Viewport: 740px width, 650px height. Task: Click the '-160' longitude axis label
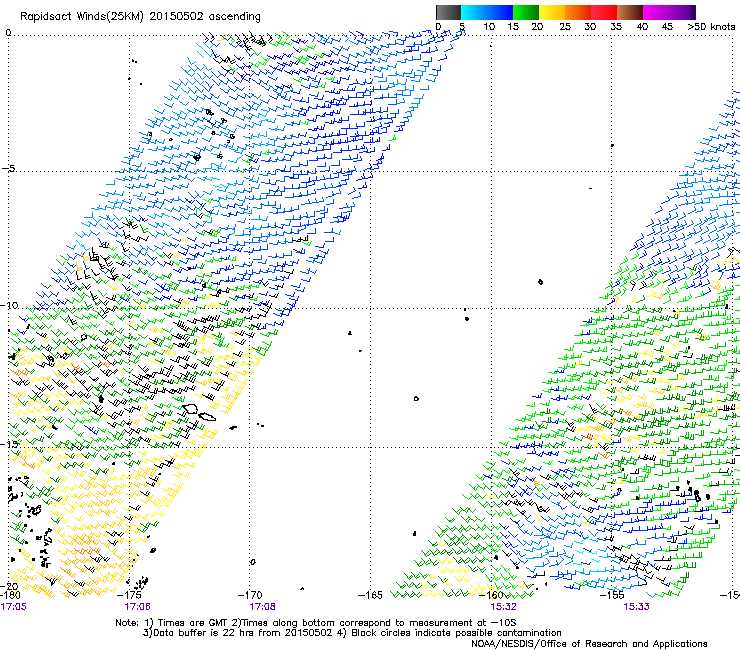pyautogui.click(x=493, y=595)
